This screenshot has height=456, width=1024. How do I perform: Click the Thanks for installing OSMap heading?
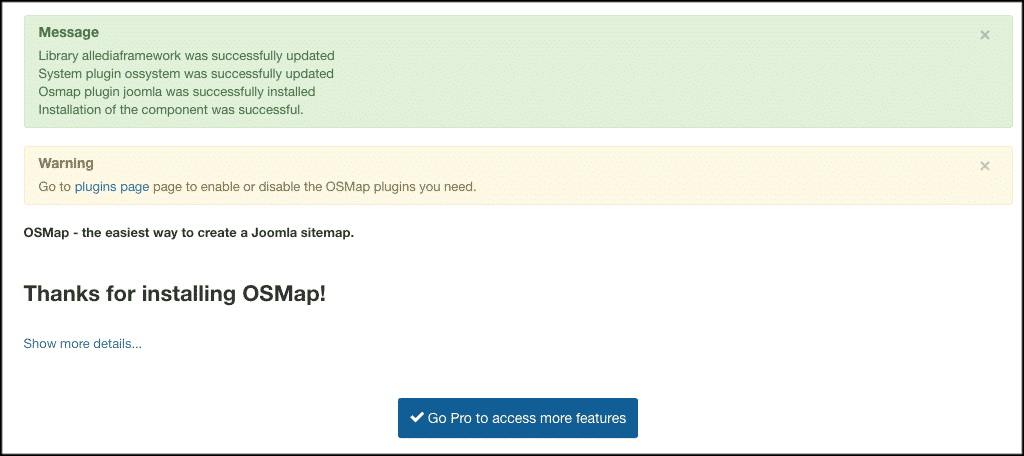pos(174,294)
